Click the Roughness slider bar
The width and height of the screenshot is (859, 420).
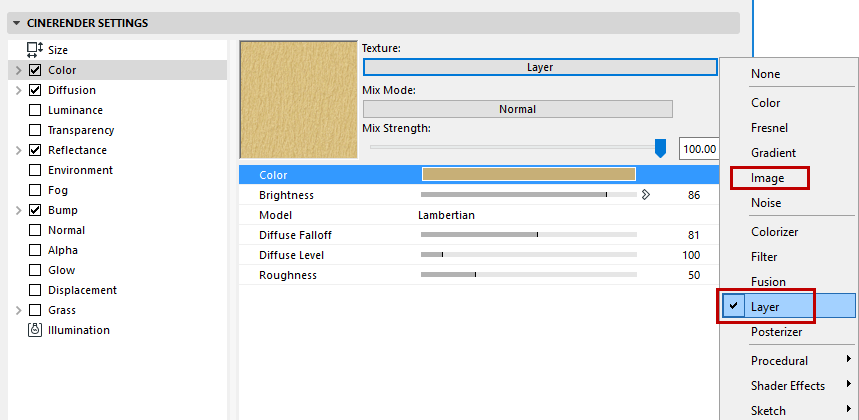point(529,274)
